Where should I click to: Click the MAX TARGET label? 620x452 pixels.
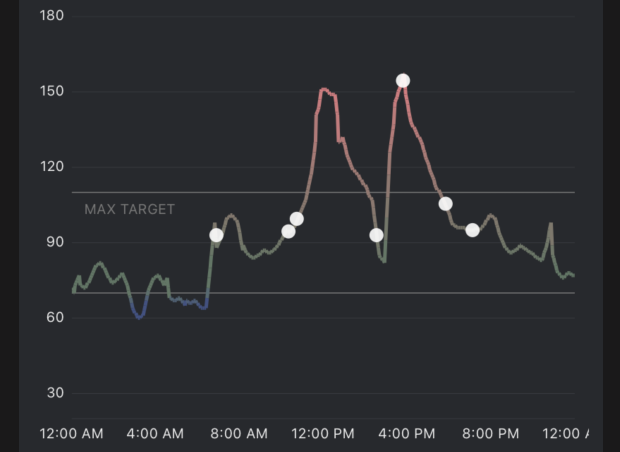point(129,209)
